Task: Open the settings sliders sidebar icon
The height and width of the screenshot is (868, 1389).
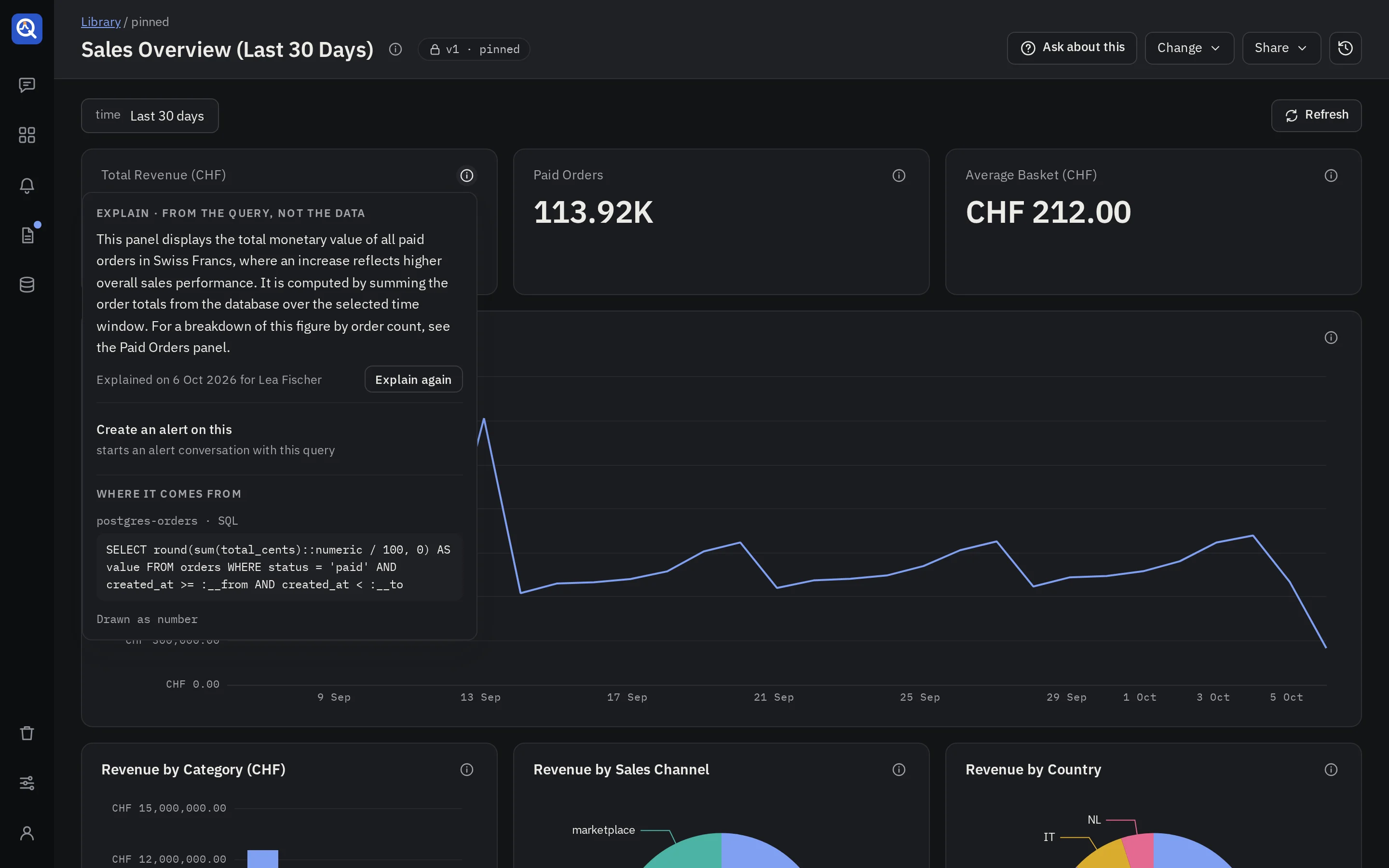Action: (x=27, y=783)
